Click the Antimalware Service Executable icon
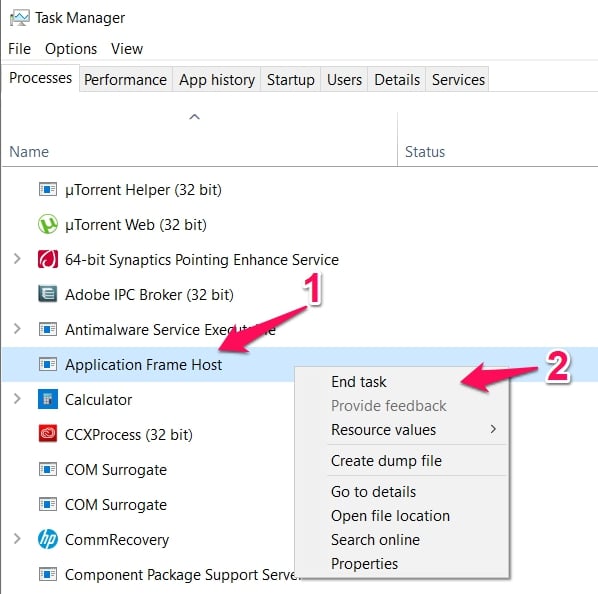 pyautogui.click(x=48, y=329)
